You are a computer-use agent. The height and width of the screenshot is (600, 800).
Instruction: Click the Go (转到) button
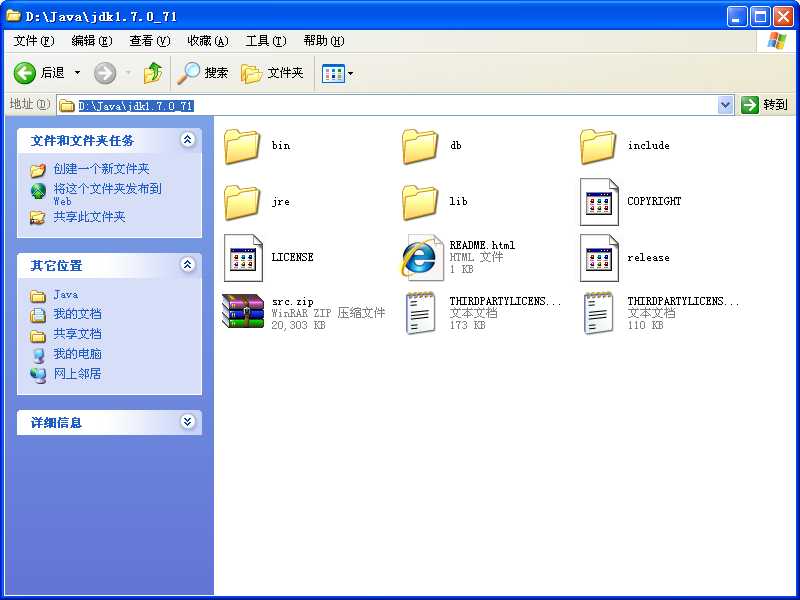[765, 105]
